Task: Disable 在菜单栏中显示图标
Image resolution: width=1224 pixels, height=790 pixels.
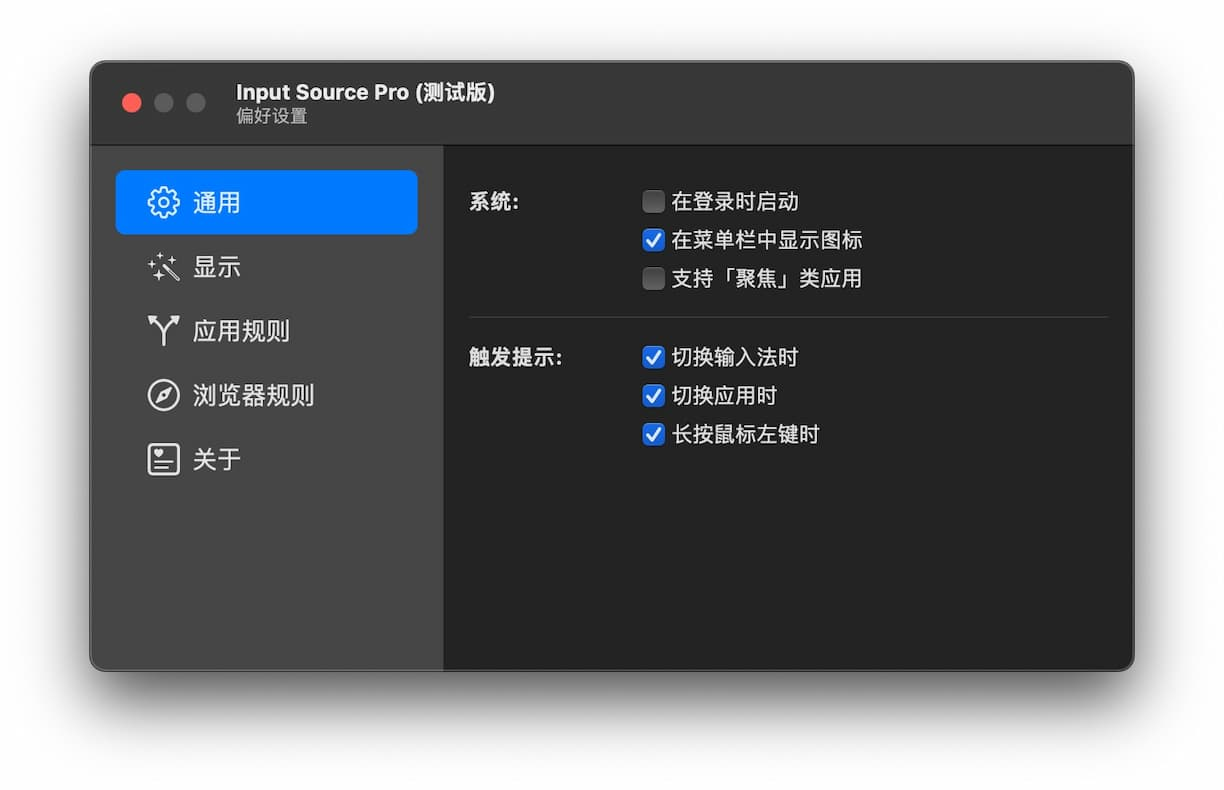Action: [x=653, y=239]
